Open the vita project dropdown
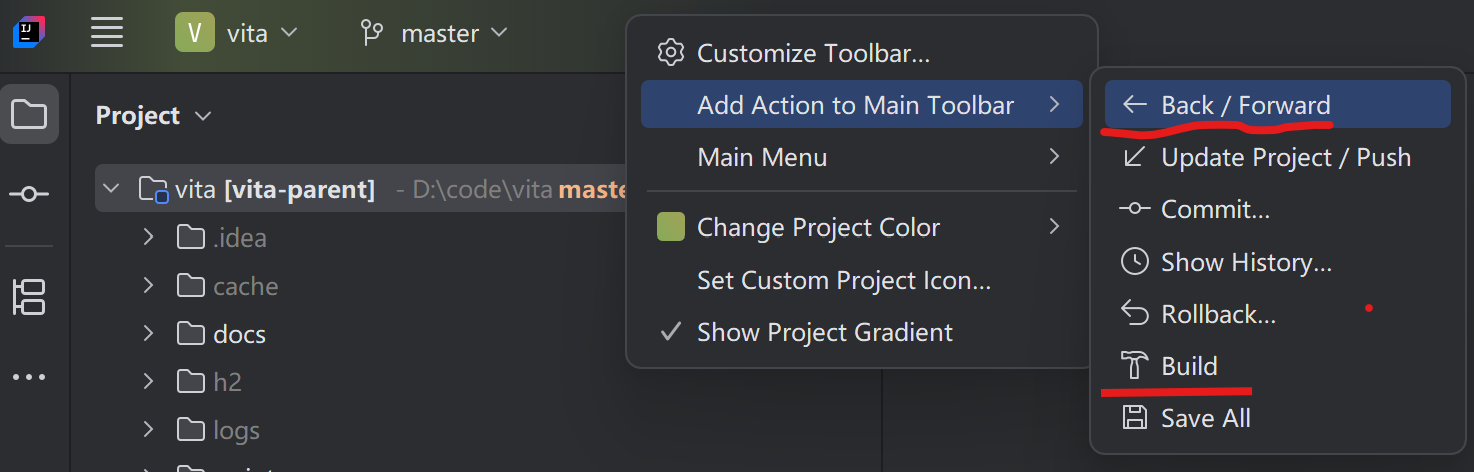The height and width of the screenshot is (472, 1474). [x=237, y=33]
